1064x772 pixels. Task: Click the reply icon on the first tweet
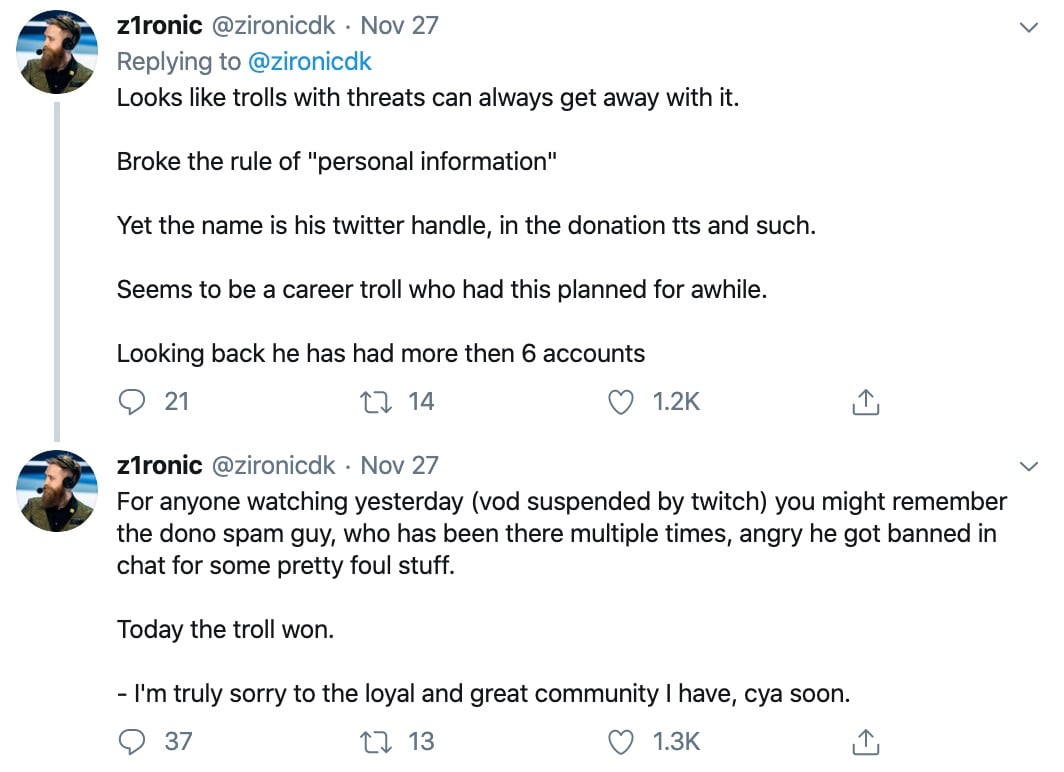pos(132,402)
